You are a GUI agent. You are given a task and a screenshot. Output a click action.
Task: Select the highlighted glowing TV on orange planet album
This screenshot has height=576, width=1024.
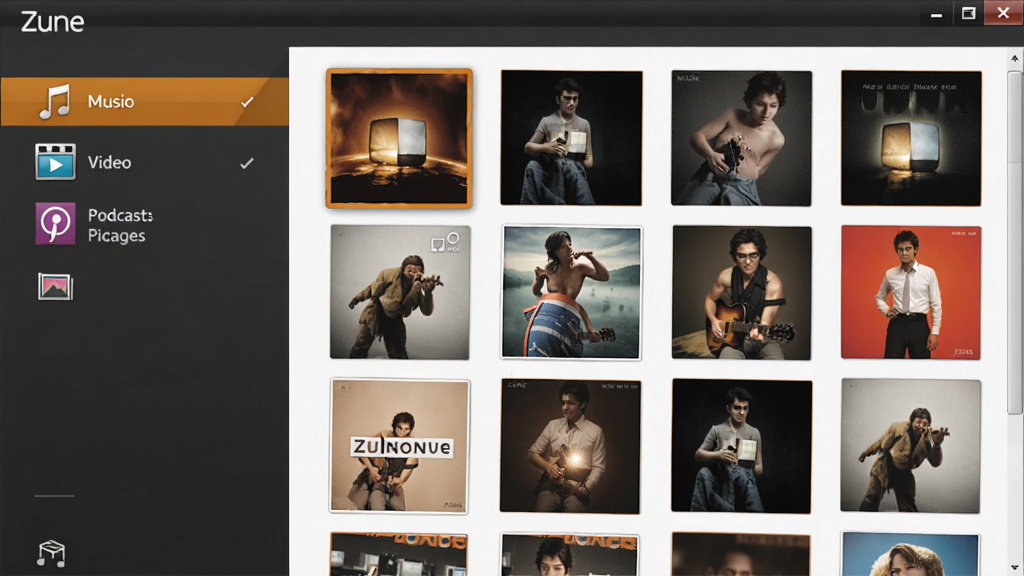(399, 138)
